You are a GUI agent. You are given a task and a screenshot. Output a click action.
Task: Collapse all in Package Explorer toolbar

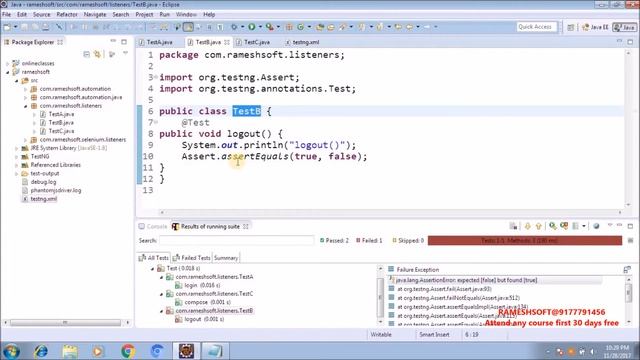(x=86, y=54)
